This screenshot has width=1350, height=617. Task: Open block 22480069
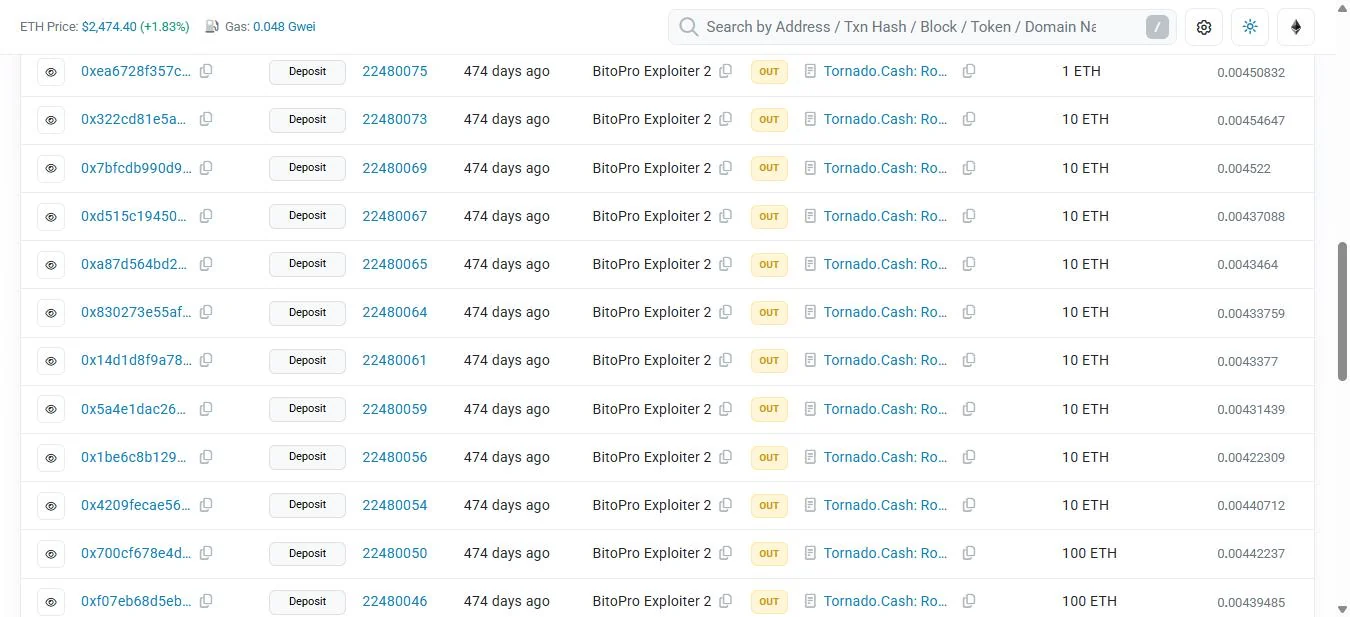(395, 168)
